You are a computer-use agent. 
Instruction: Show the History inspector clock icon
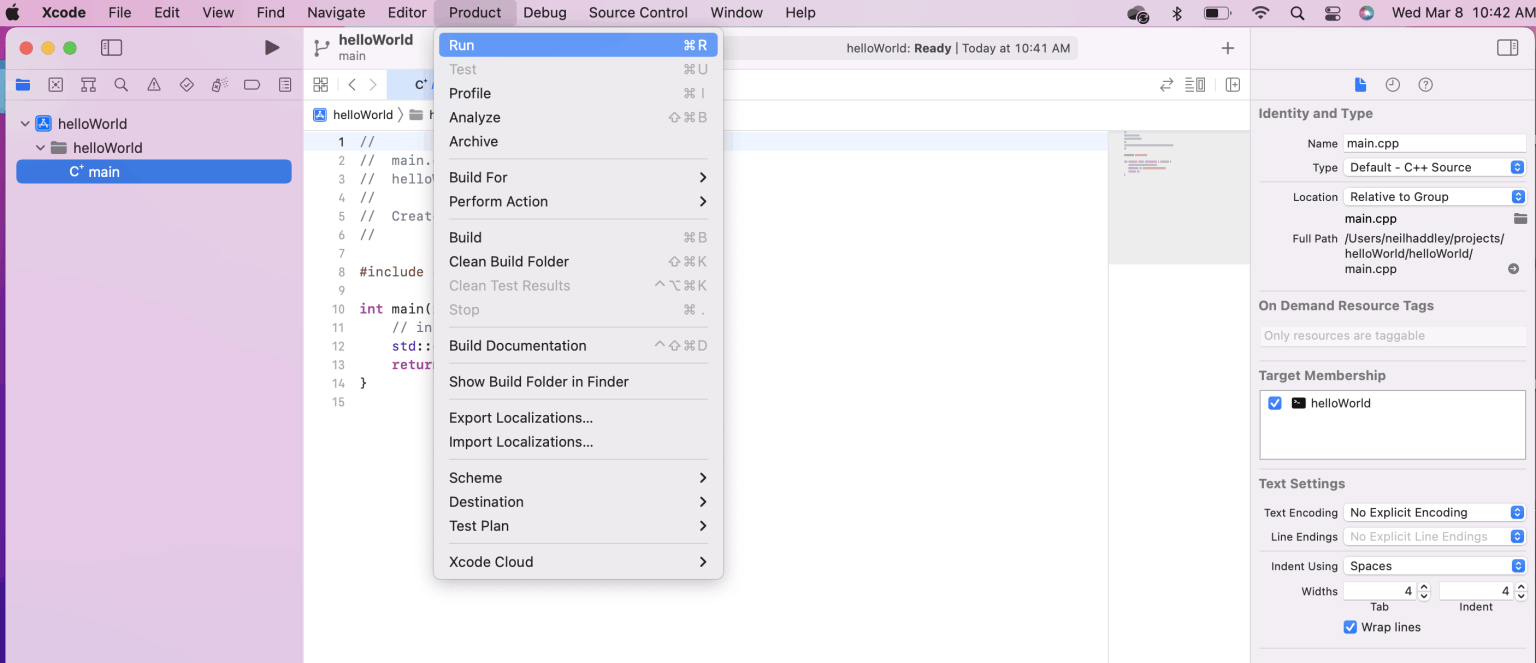(x=1392, y=85)
